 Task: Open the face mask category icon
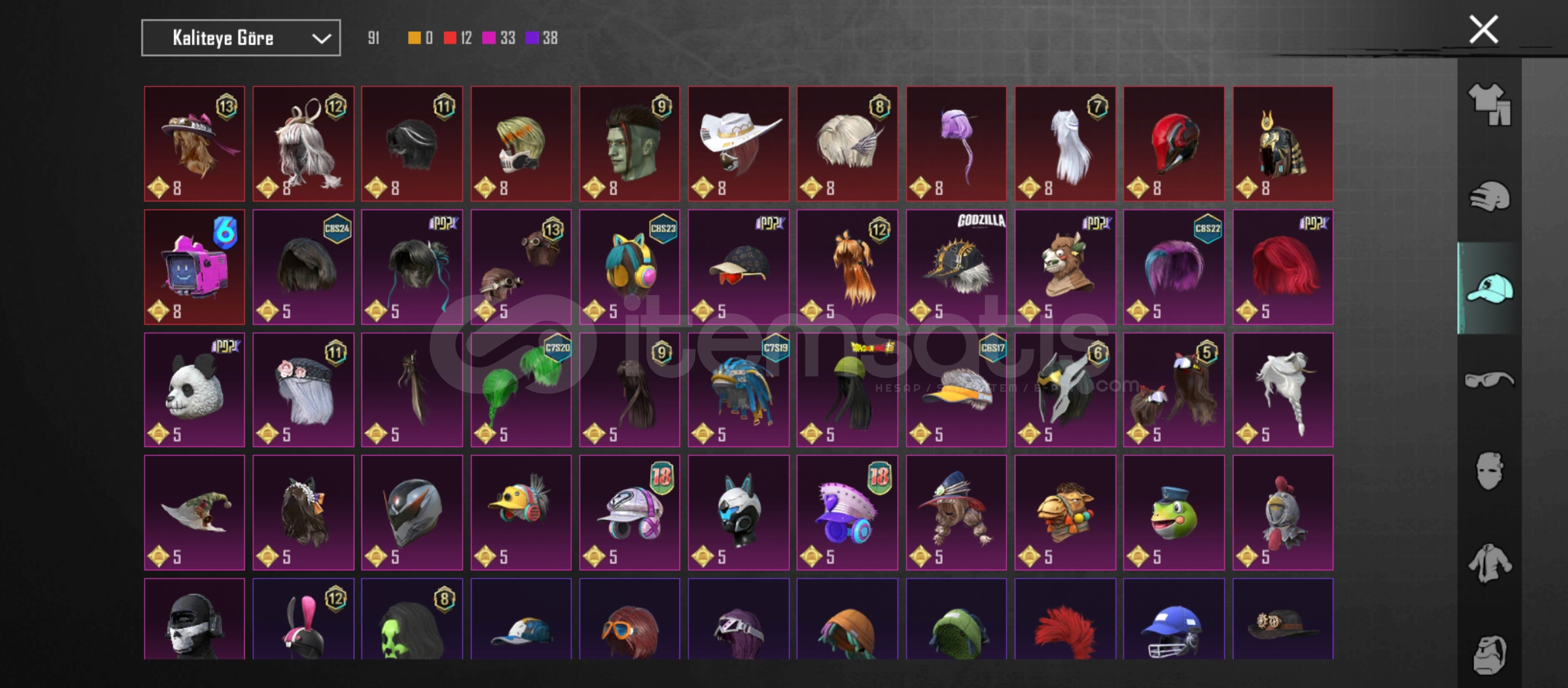click(1489, 471)
